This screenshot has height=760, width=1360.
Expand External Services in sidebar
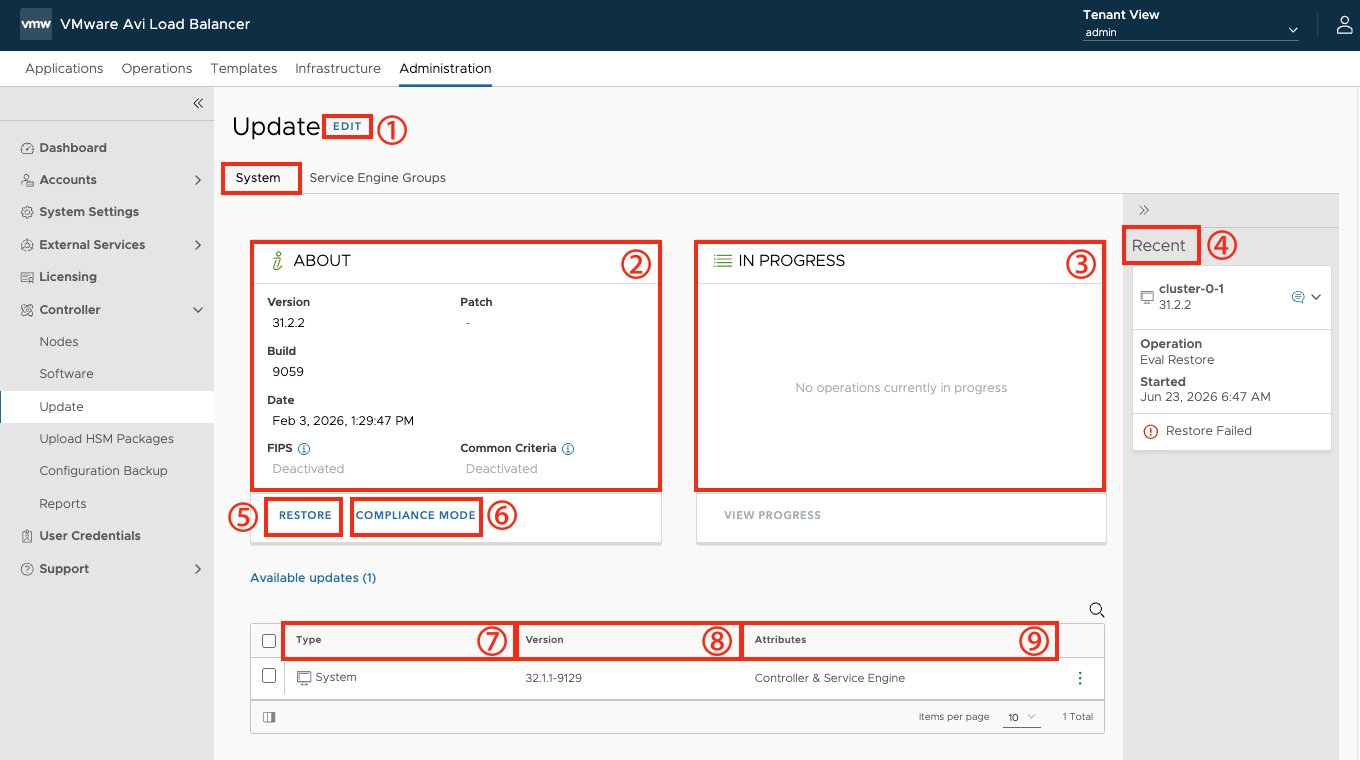pyautogui.click(x=198, y=245)
